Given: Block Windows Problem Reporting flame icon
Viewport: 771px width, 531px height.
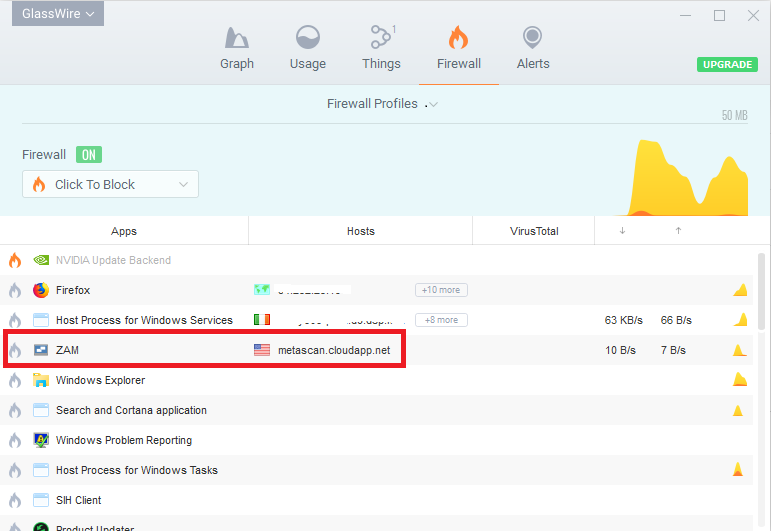Looking at the screenshot, I should (15, 440).
